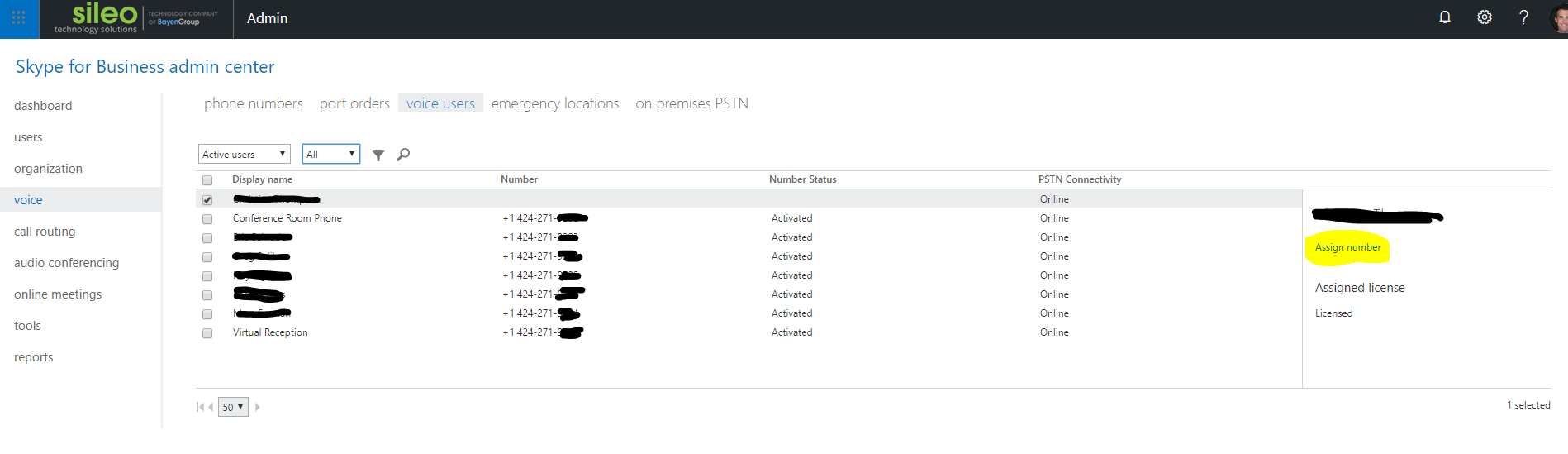Sort by Number column header
The width and height of the screenshot is (1568, 454).
pyautogui.click(x=519, y=179)
